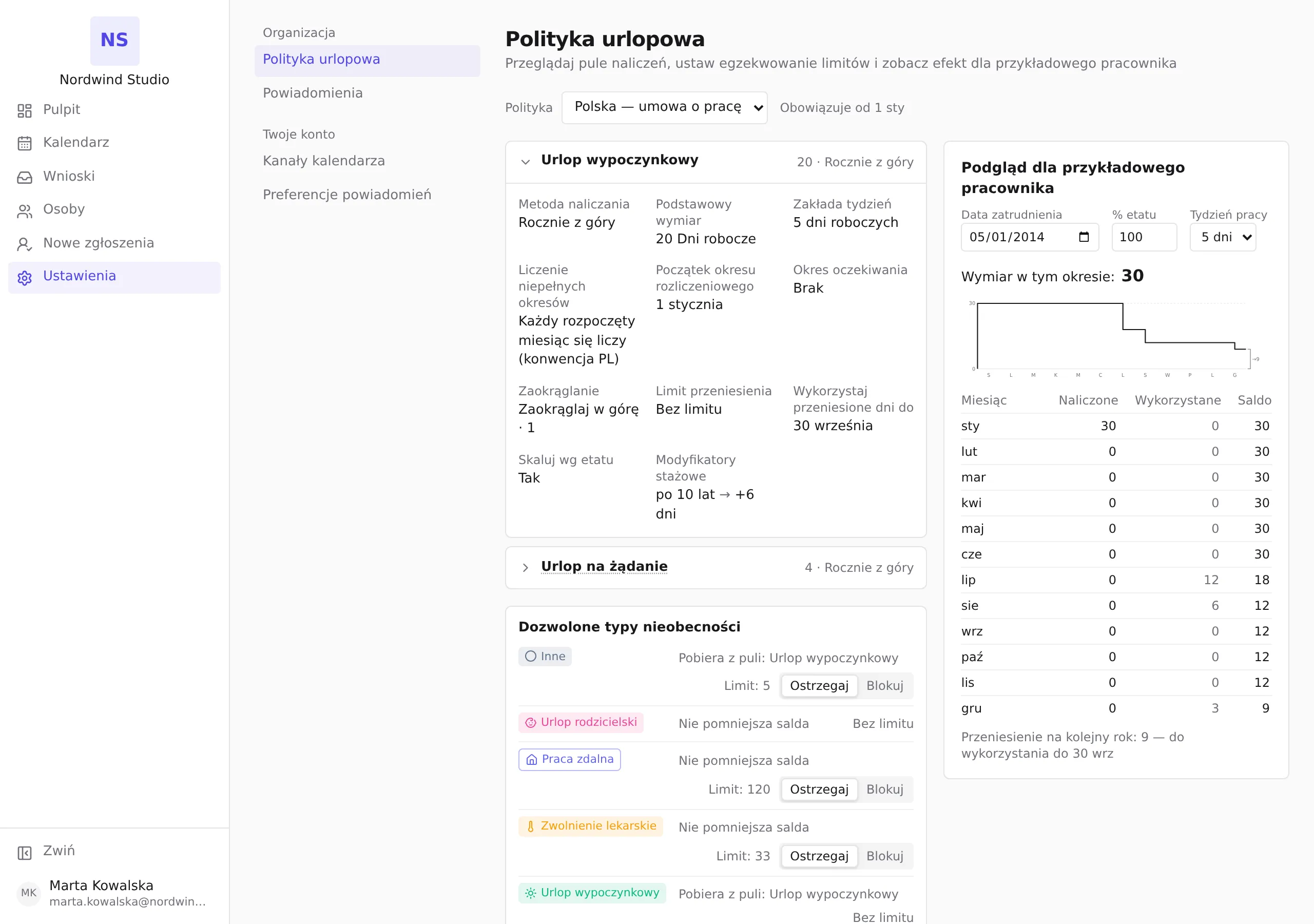
Task: Open the Polityka selection dropdown
Action: click(x=664, y=108)
